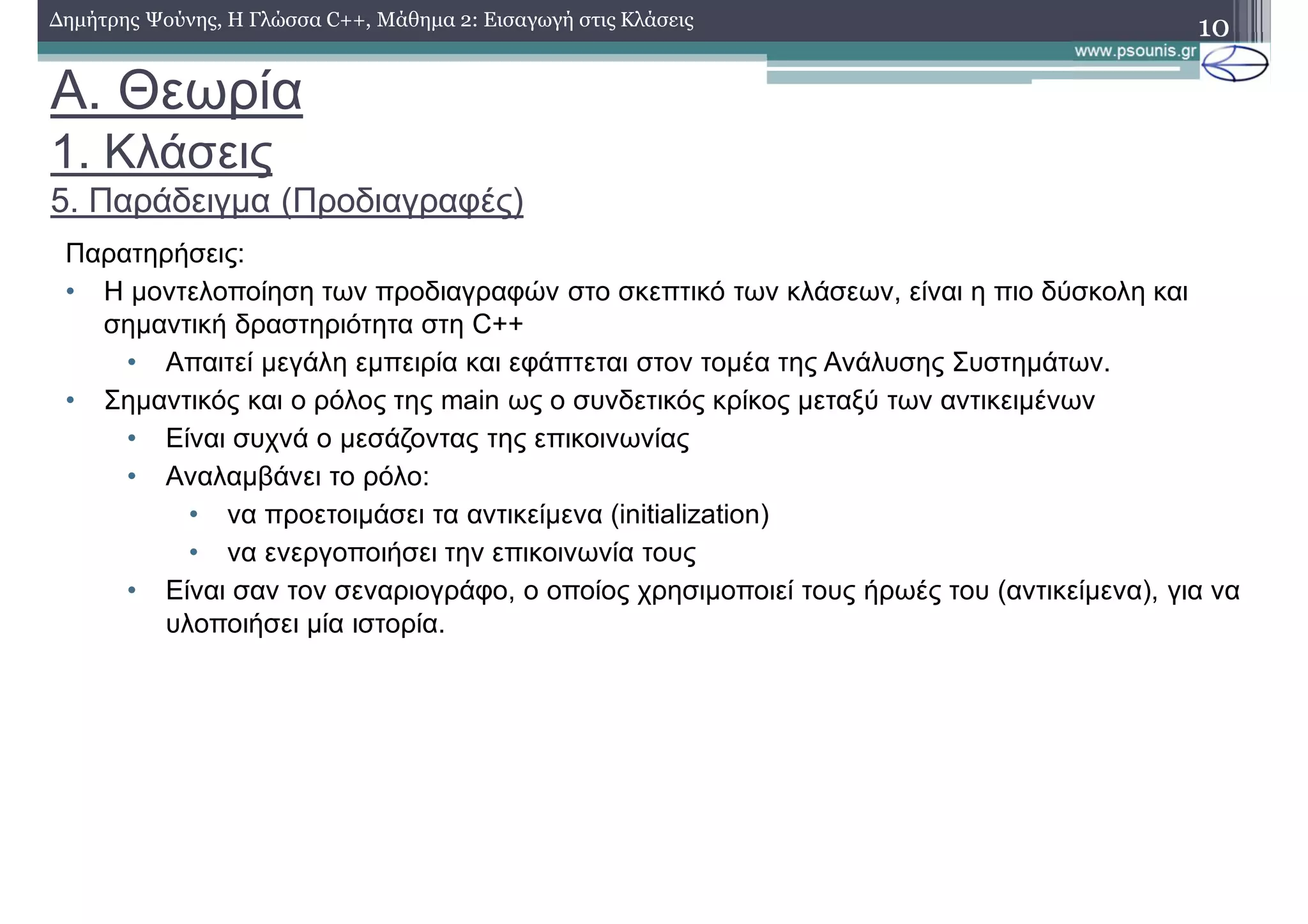Select the header course title text
Viewport: 1308px width, 924px height.
point(372,20)
